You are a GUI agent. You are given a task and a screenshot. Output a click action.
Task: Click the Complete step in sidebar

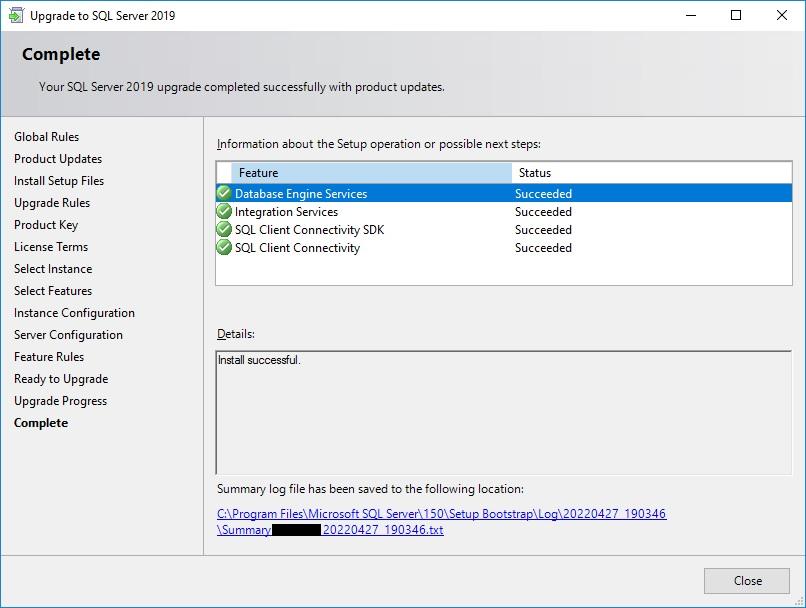tap(41, 423)
